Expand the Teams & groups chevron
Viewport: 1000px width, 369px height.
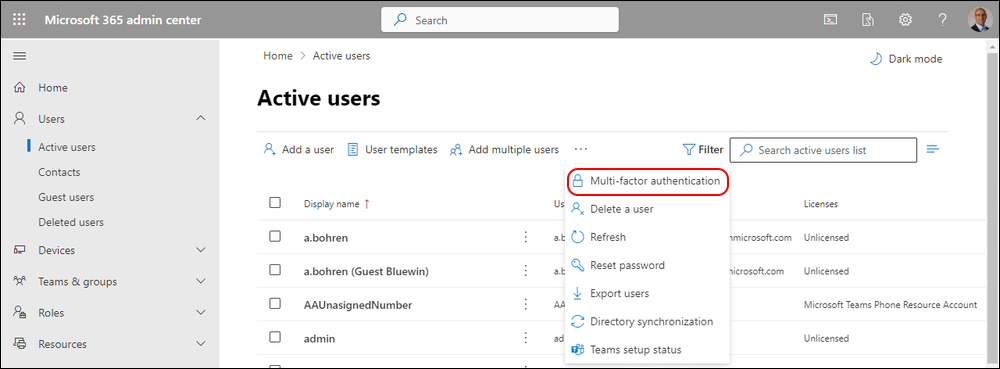click(201, 281)
